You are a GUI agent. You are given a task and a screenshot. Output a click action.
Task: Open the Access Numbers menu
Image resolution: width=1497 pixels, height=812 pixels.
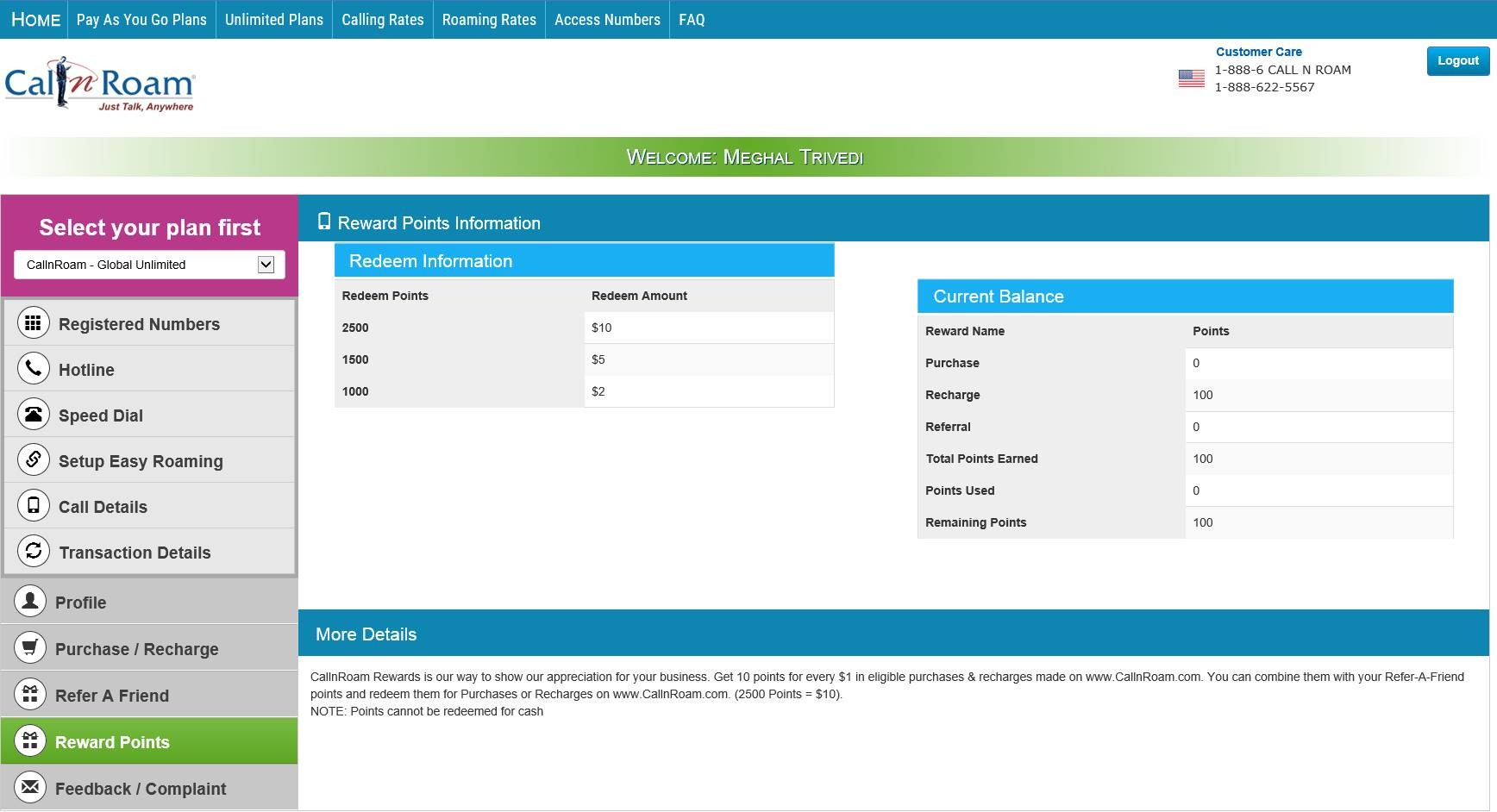point(607,19)
